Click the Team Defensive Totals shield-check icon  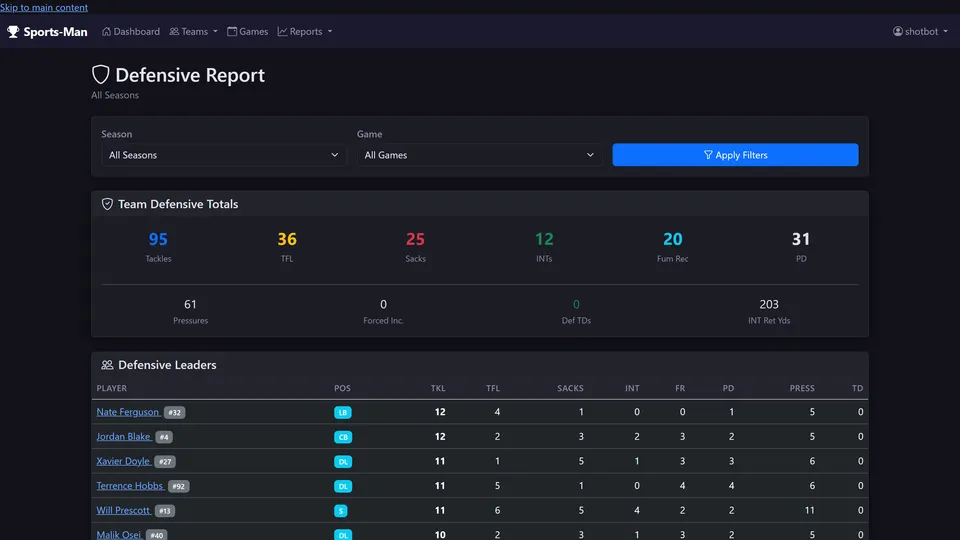tap(107, 204)
